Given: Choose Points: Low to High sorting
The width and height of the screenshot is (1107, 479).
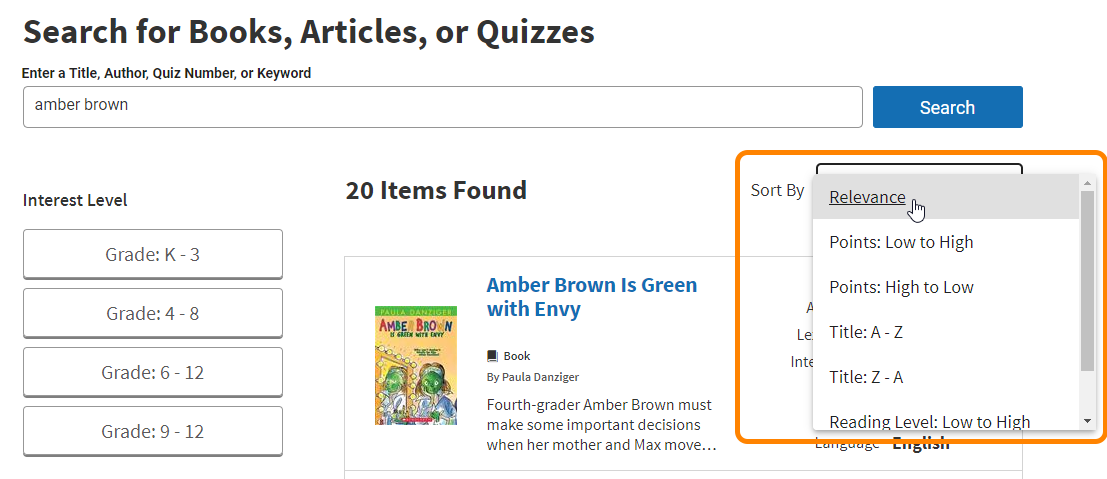Looking at the screenshot, I should [x=901, y=242].
